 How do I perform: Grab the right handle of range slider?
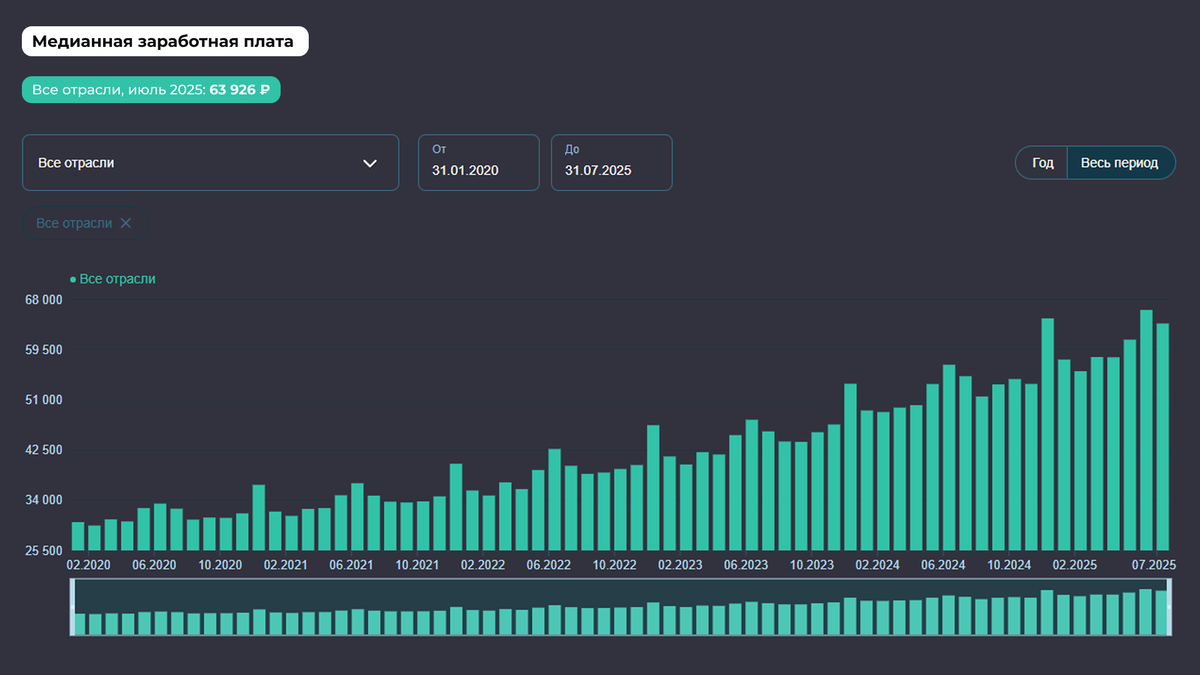1170,608
